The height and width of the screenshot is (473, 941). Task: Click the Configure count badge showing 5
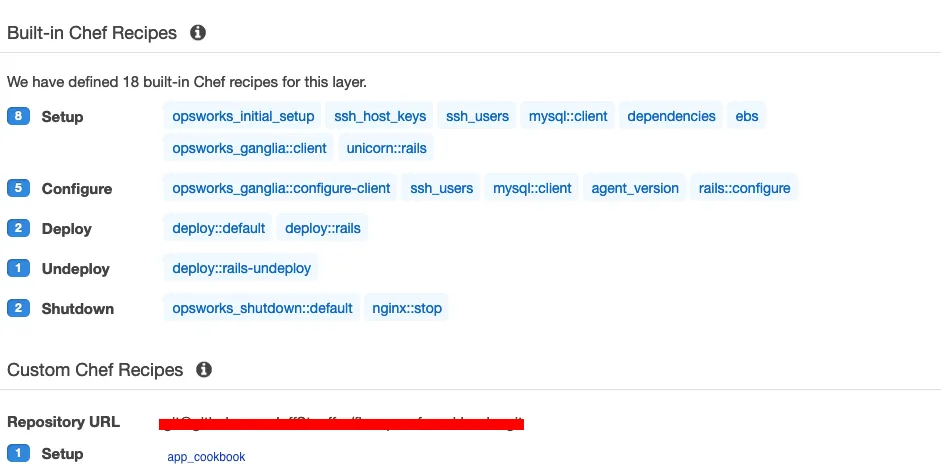click(x=18, y=188)
